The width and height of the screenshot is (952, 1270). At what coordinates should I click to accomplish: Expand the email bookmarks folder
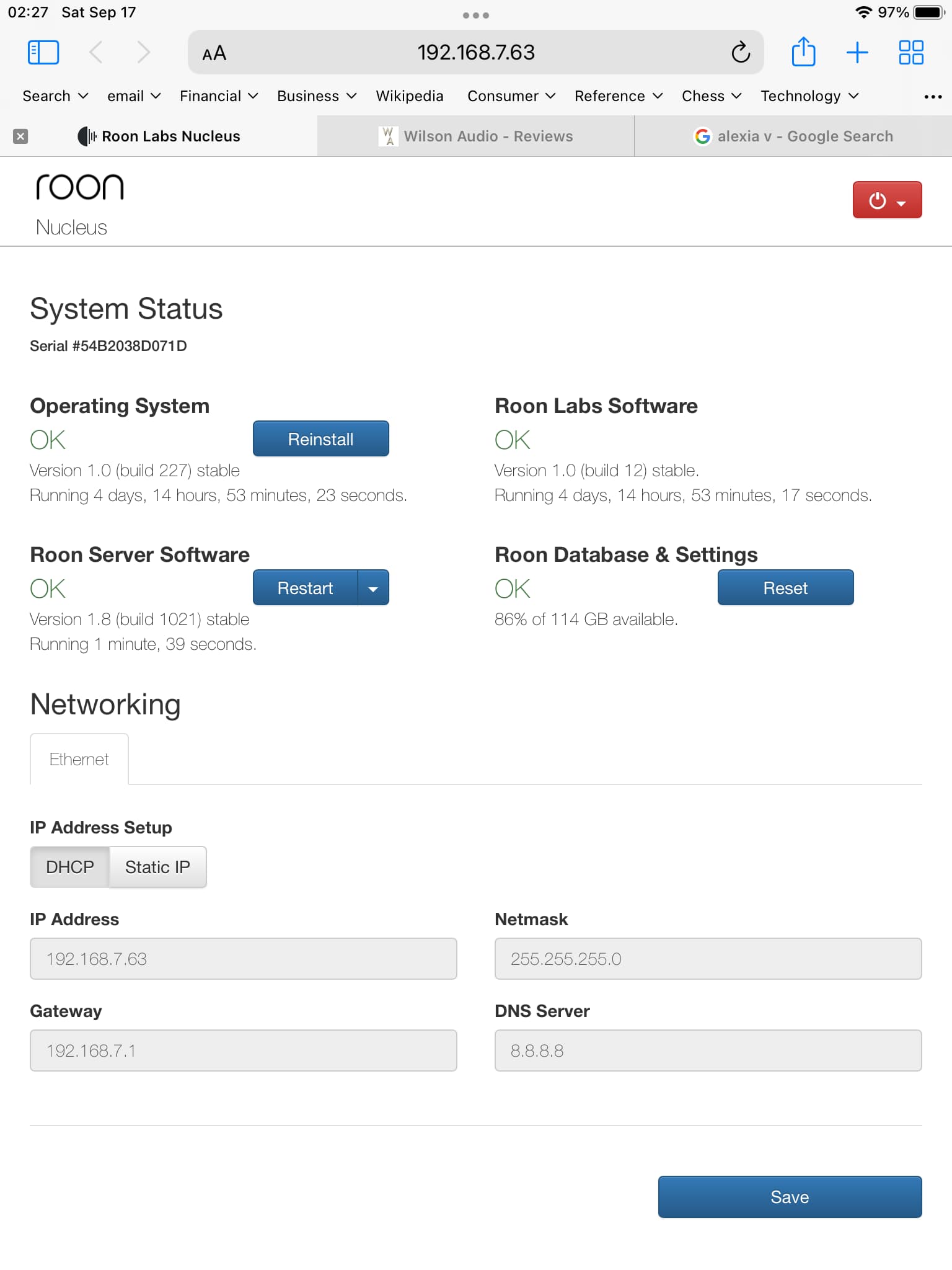pos(134,96)
